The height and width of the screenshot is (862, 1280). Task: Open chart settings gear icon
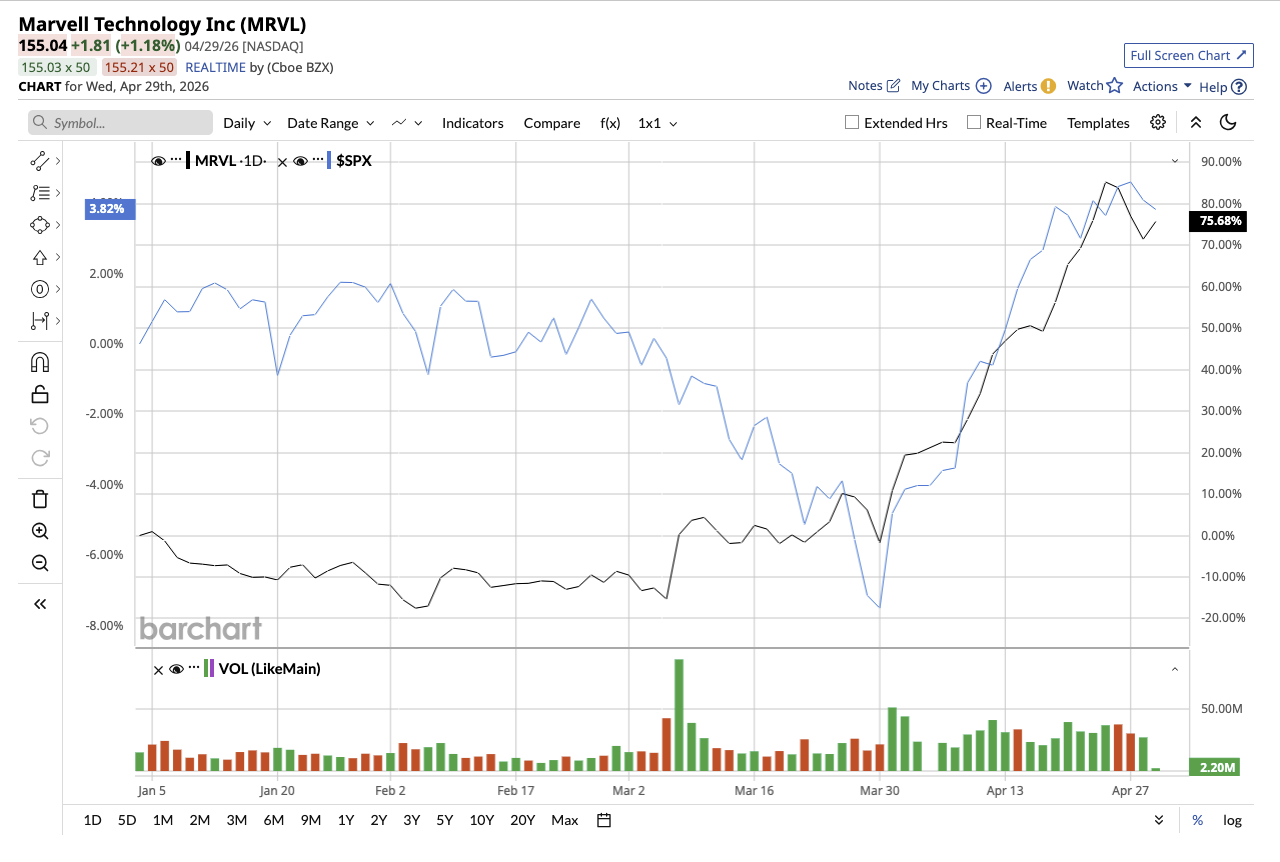(1158, 123)
